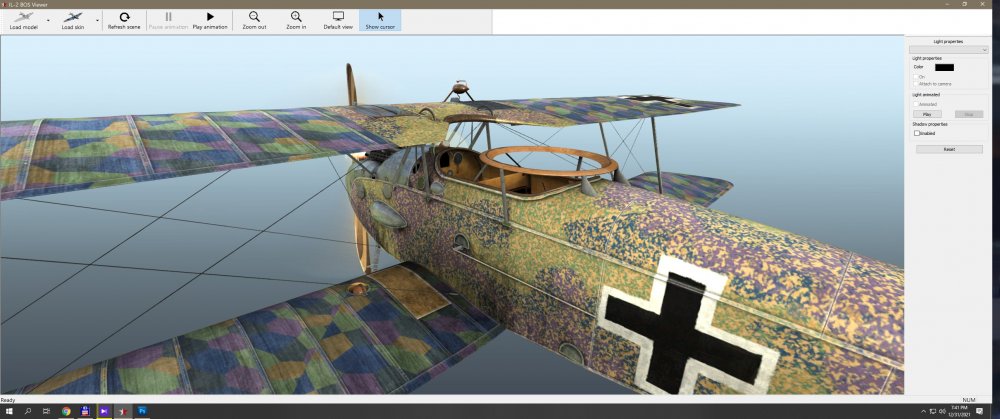The width and height of the screenshot is (1000, 419).
Task: Reset to Default view
Action: pyautogui.click(x=338, y=19)
